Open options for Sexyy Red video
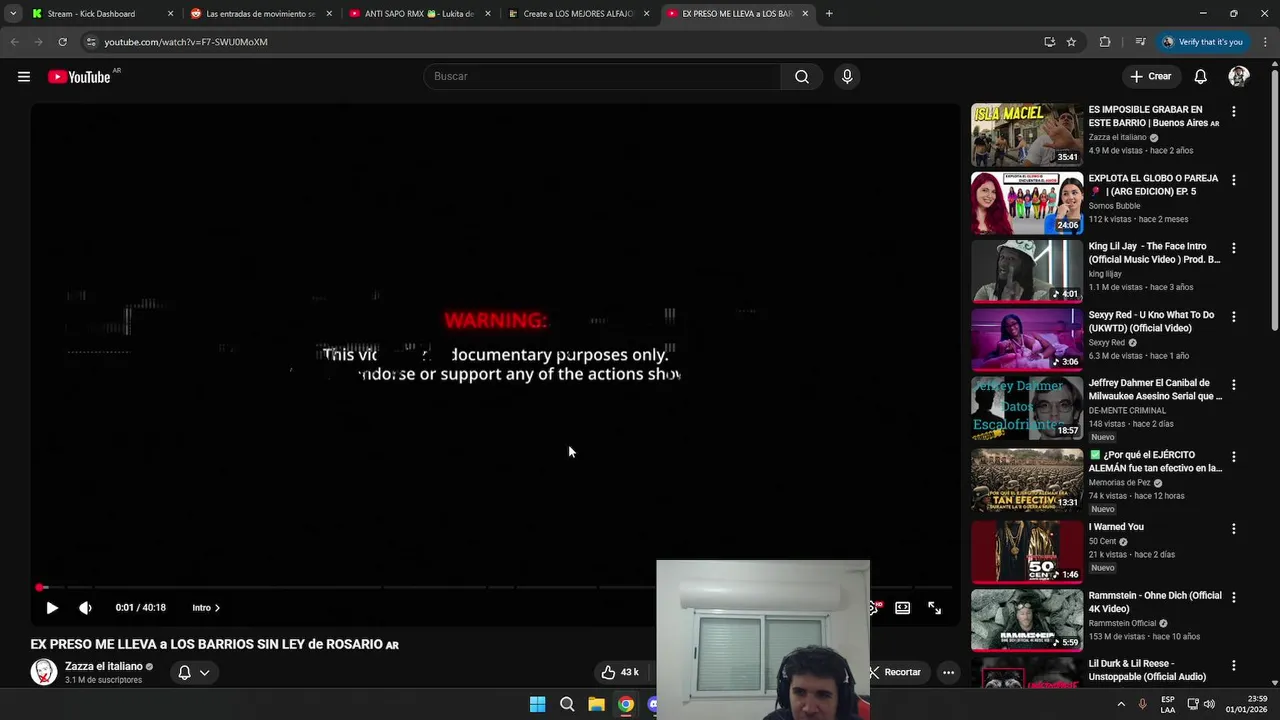The height and width of the screenshot is (720, 1280). (x=1234, y=317)
